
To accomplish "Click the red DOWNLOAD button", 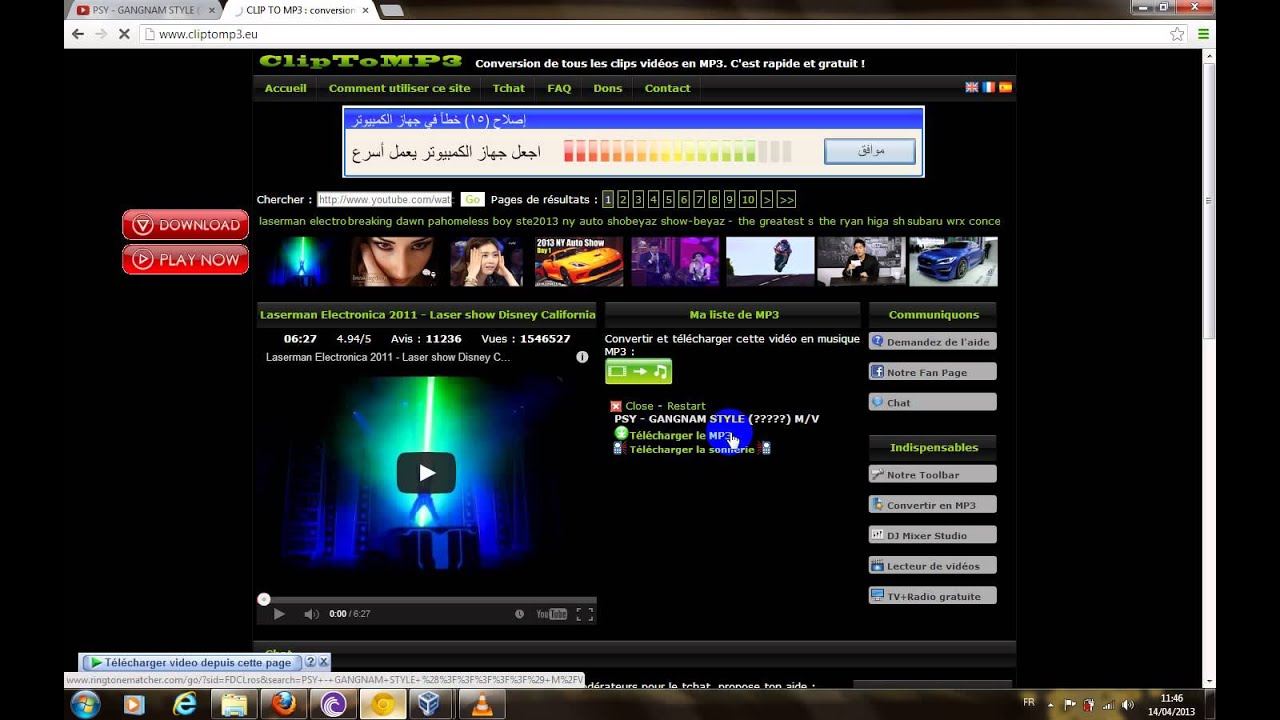I will tap(185, 225).
